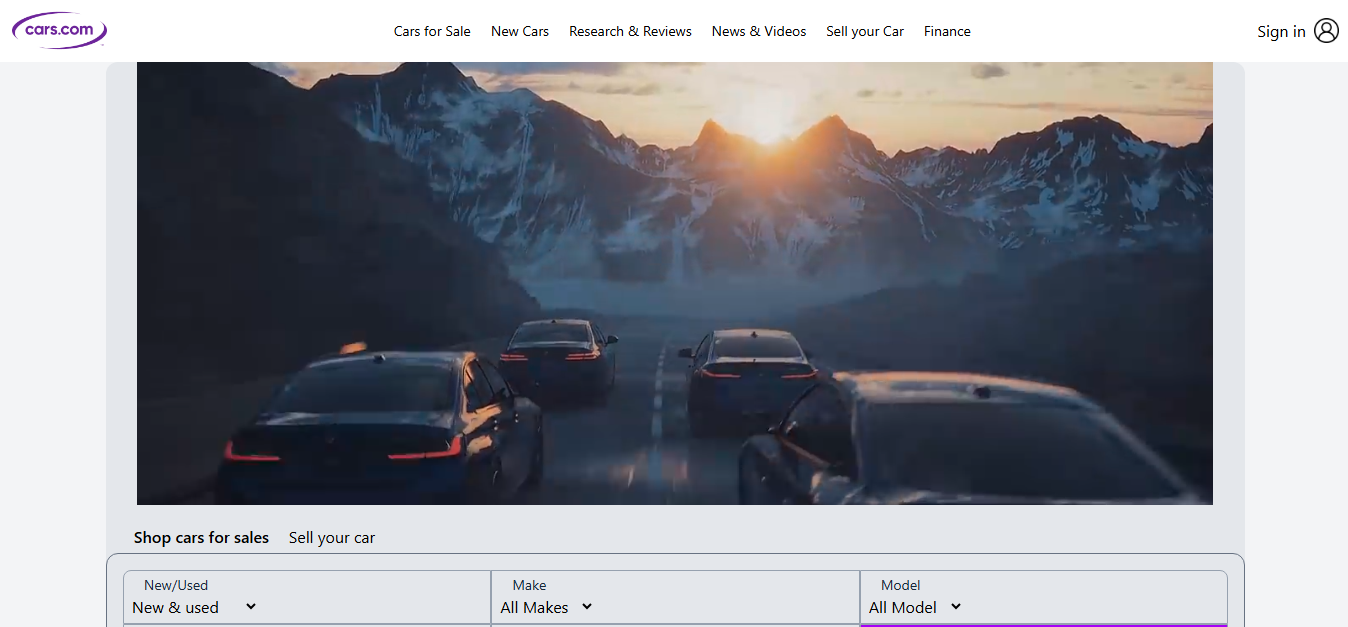Click the Make field label

[529, 585]
